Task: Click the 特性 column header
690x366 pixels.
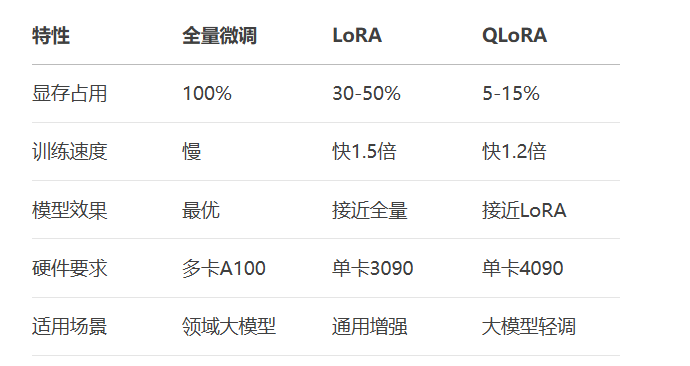Action: [x=51, y=36]
